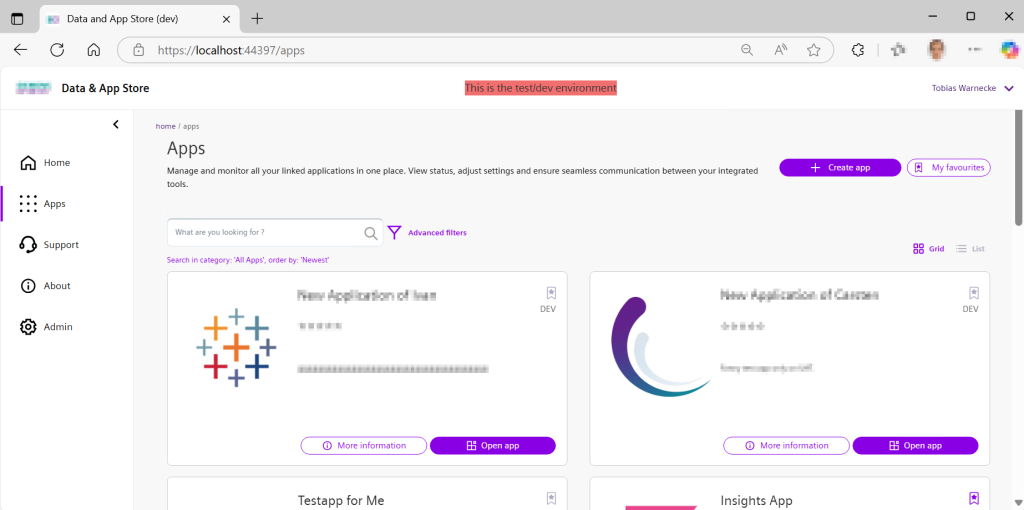The width and height of the screenshot is (1024, 510).
Task: Open the Support headset icon in sidebar
Action: pyautogui.click(x=28, y=245)
